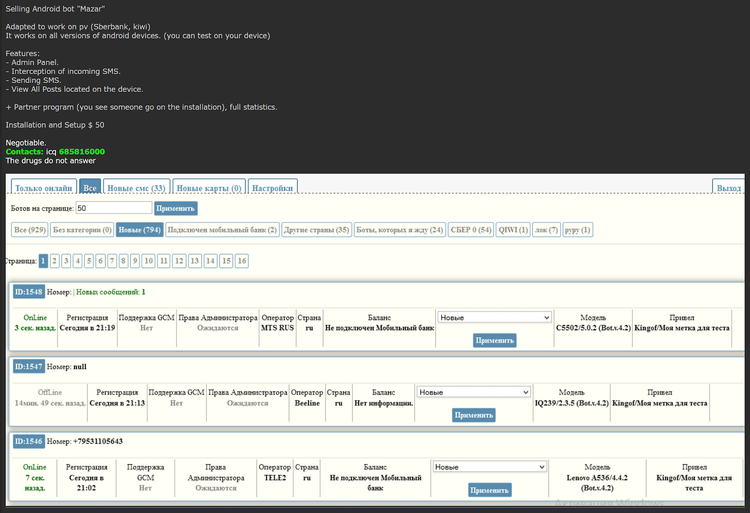Click the ID:1547 badge

point(28,367)
